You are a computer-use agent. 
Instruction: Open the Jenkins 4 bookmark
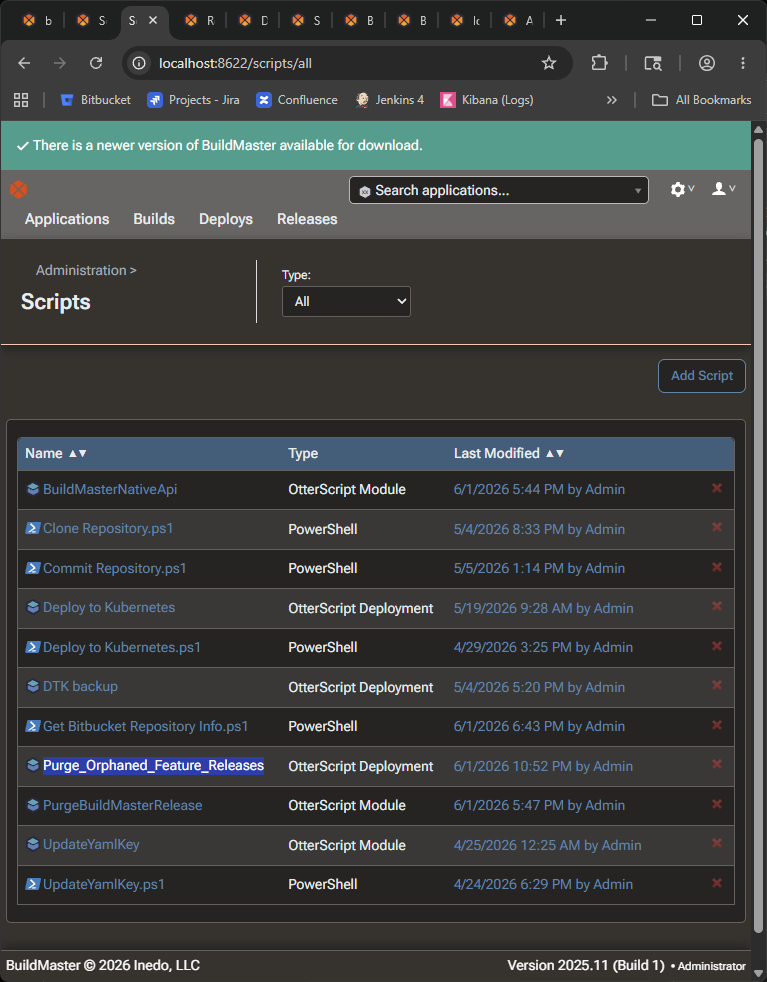coord(389,100)
